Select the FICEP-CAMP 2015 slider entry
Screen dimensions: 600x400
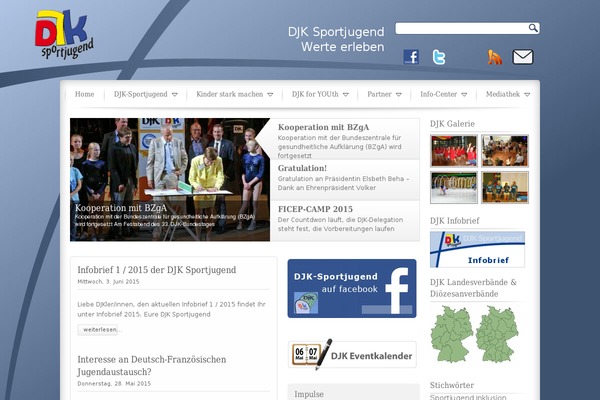[344, 221]
